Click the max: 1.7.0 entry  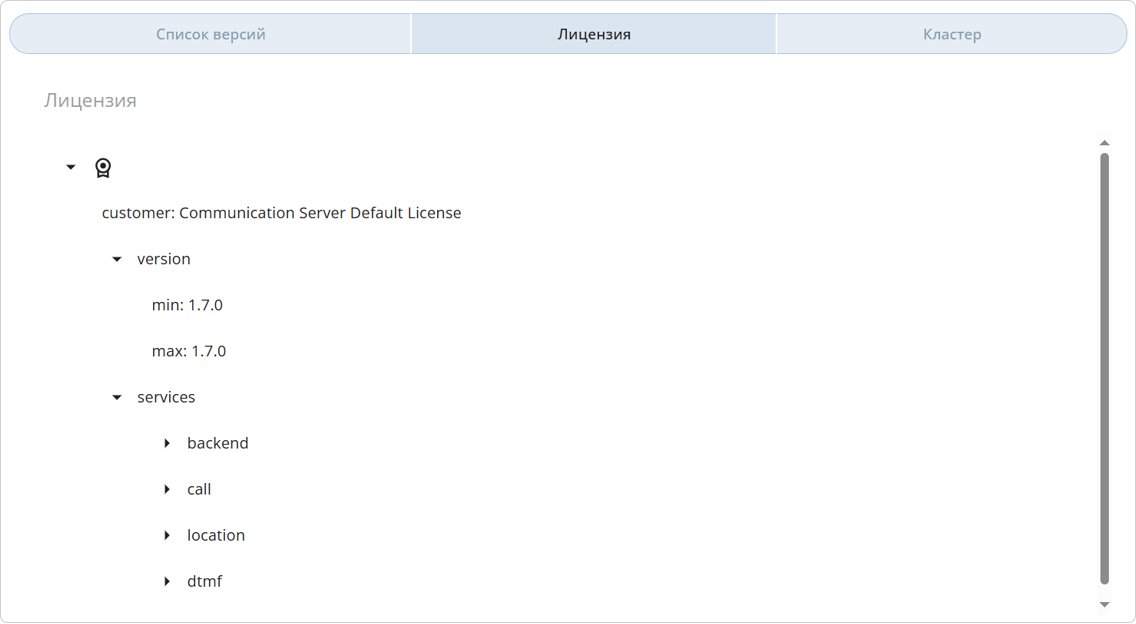pos(189,351)
